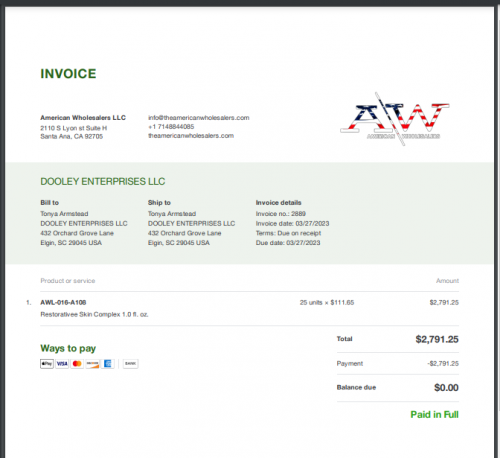Screen dimensions: 500x458
Task: Click DOOLEY ENTERPRISES LLC under Ship to
Action: 192,223
